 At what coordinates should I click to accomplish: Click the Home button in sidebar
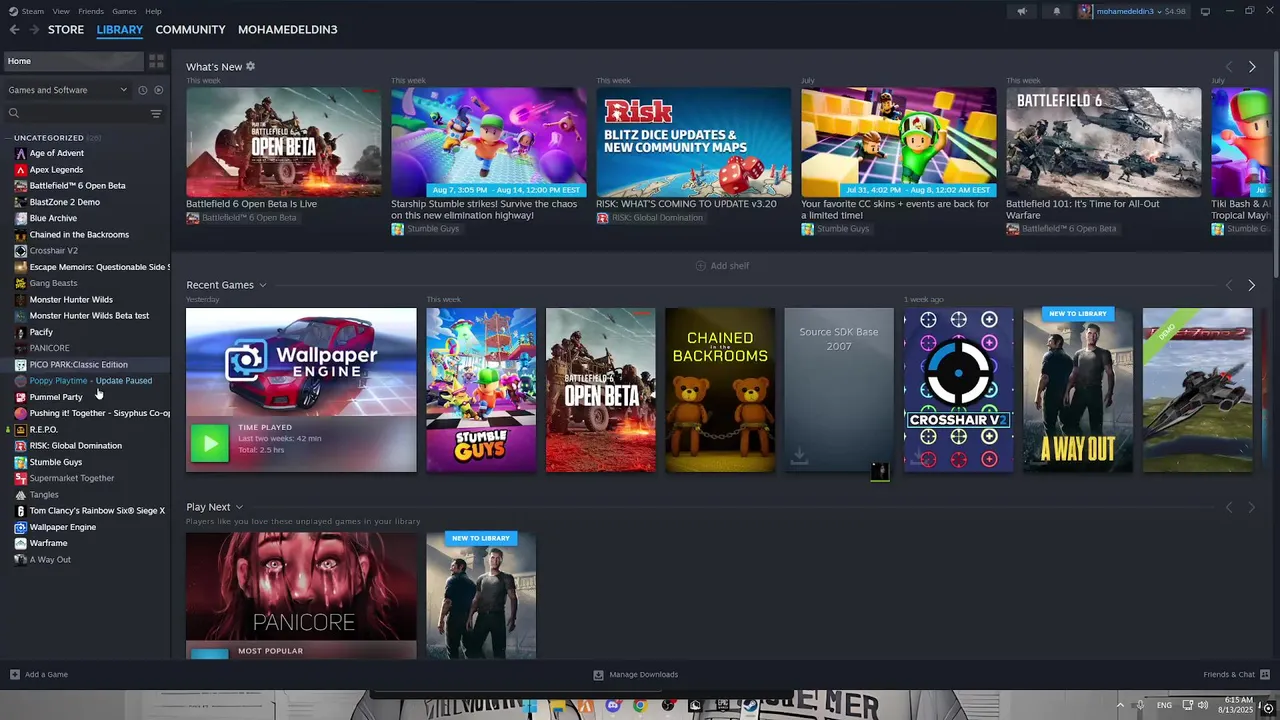(x=72, y=61)
